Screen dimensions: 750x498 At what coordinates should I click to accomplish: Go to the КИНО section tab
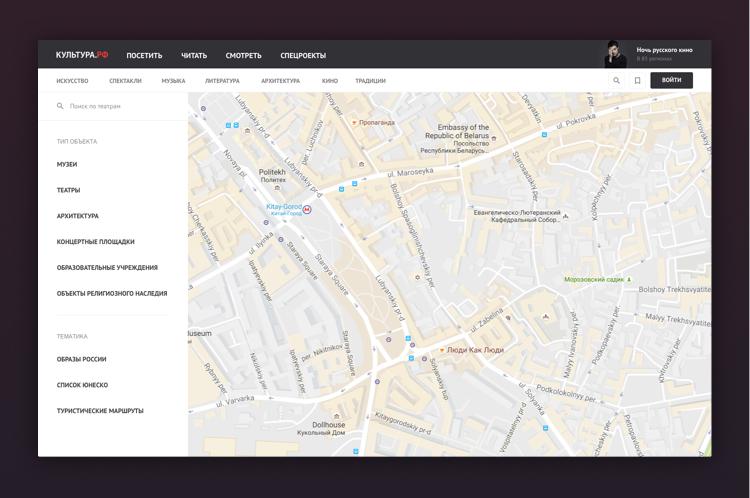click(x=330, y=81)
